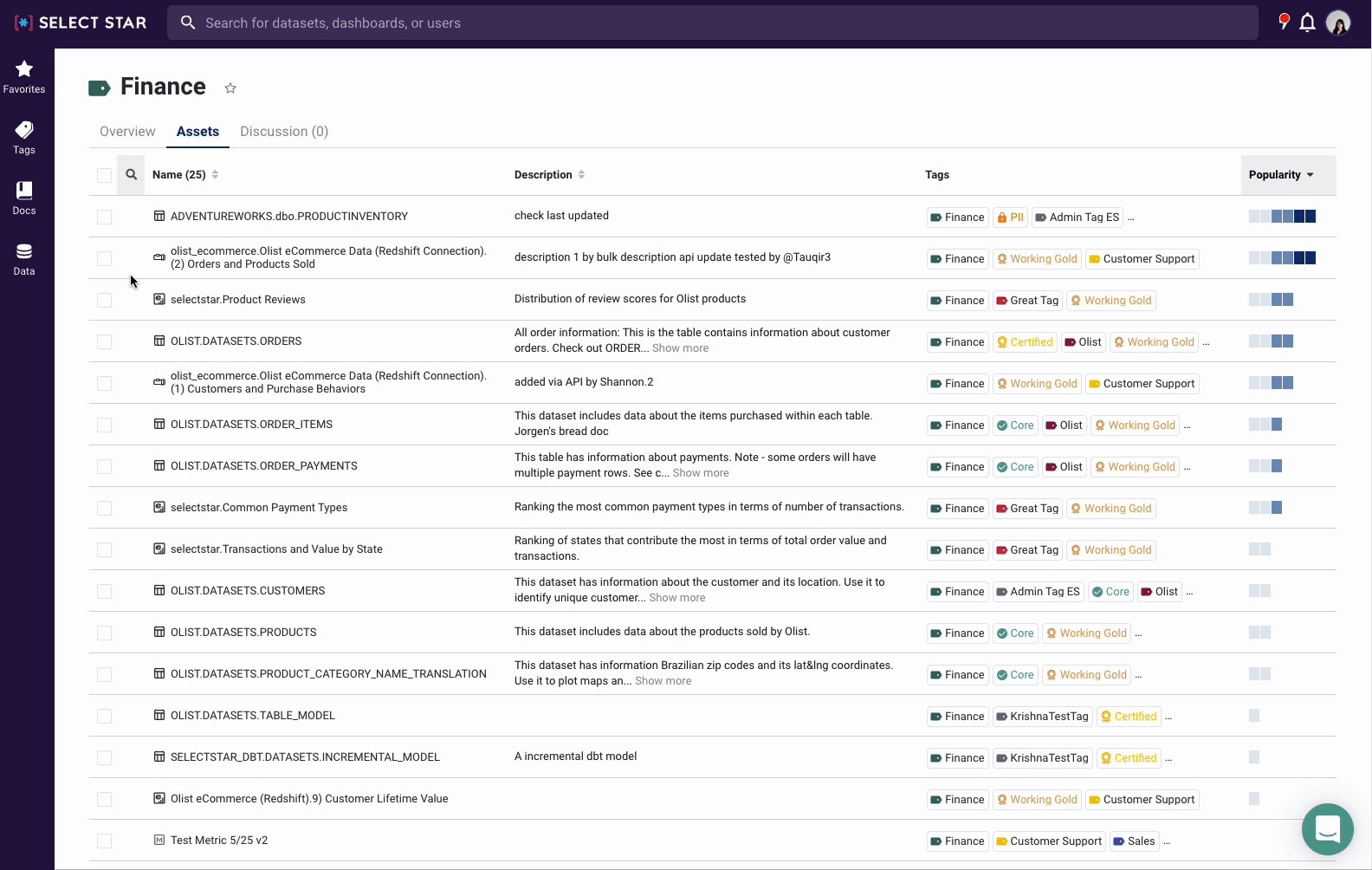Click the search datasets input field
Image resolution: width=1372 pixels, height=870 pixels.
[x=710, y=23]
